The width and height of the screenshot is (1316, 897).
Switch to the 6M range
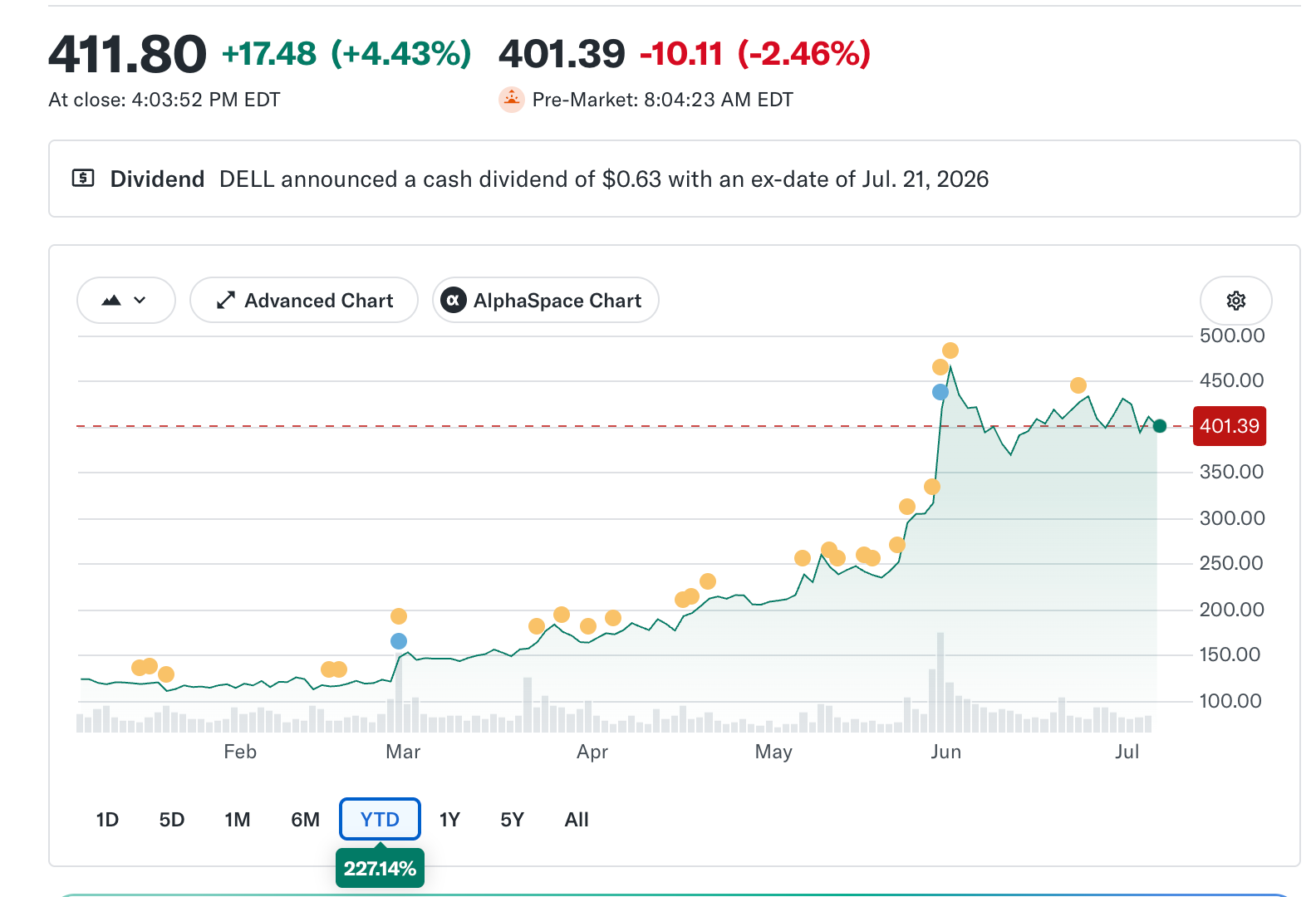coord(305,820)
